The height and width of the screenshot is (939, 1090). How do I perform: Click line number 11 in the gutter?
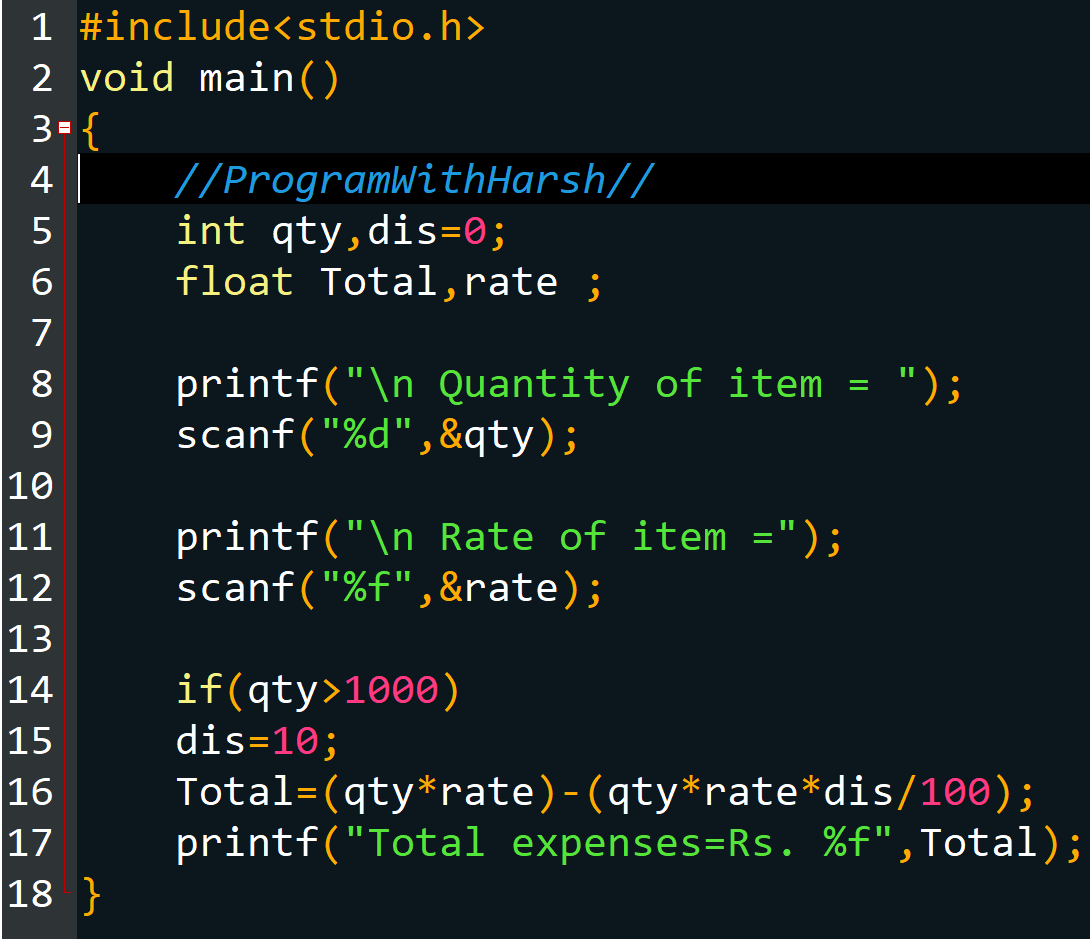click(31, 537)
